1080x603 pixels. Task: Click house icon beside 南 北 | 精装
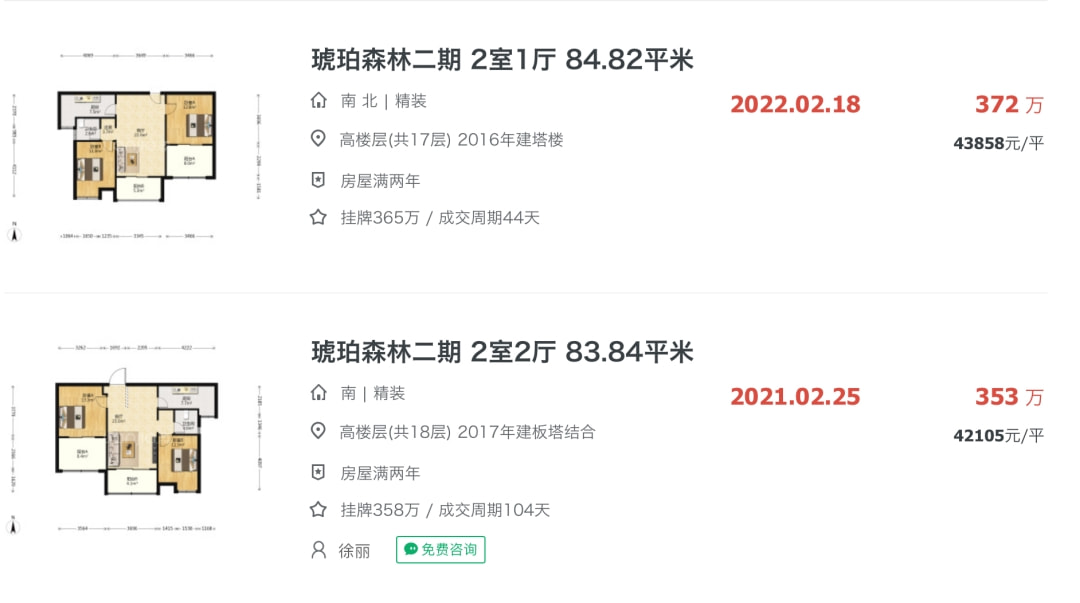click(x=318, y=101)
